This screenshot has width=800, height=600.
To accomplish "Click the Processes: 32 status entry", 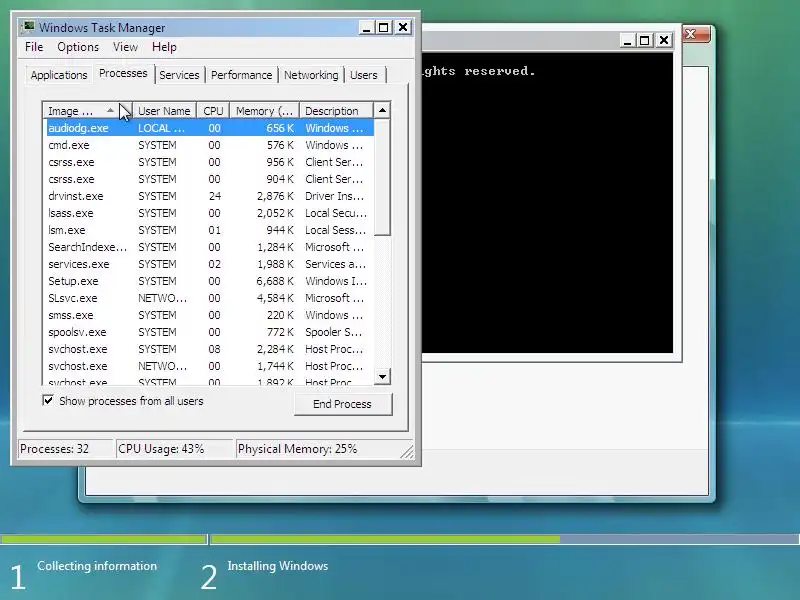I will click(65, 449).
